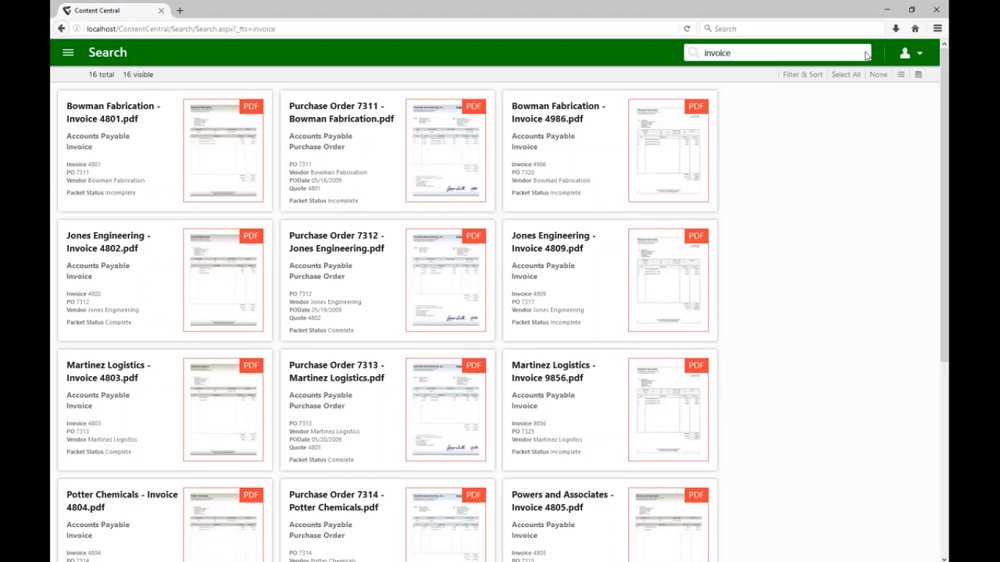Click title Martinez Logistics - Invoice 9856.pdf
This screenshot has height=562, width=1000.
[554, 371]
